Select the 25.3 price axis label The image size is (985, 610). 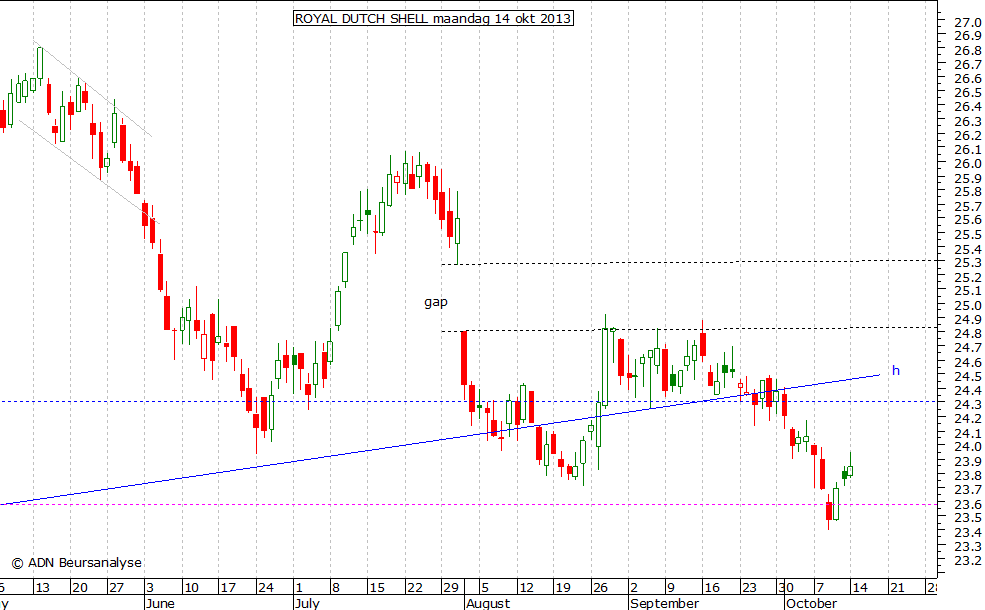coord(968,263)
